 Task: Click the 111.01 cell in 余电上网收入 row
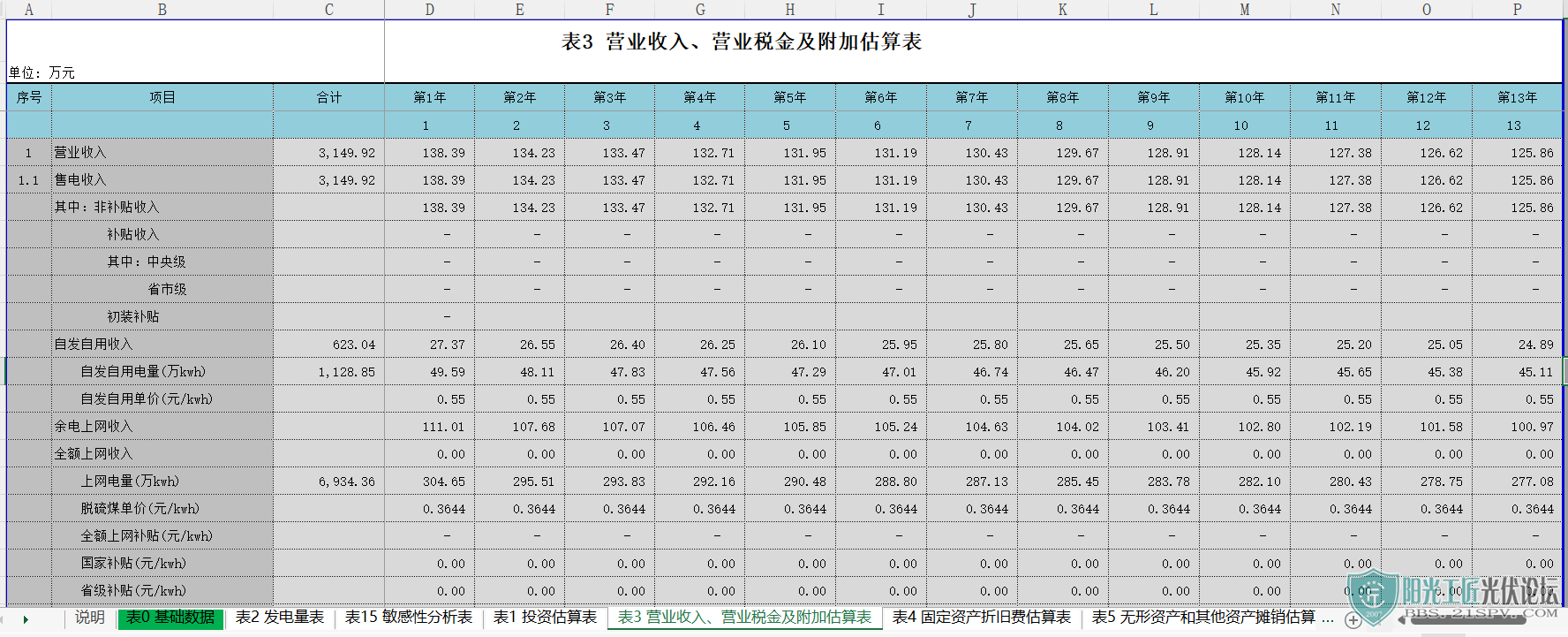[x=430, y=427]
